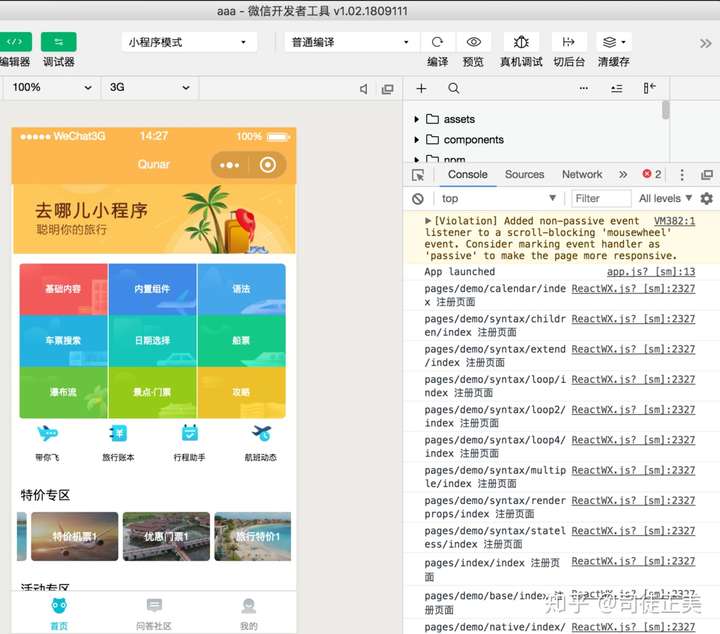Toggle the debugger panel button
This screenshot has height=634, width=720.
point(59,42)
